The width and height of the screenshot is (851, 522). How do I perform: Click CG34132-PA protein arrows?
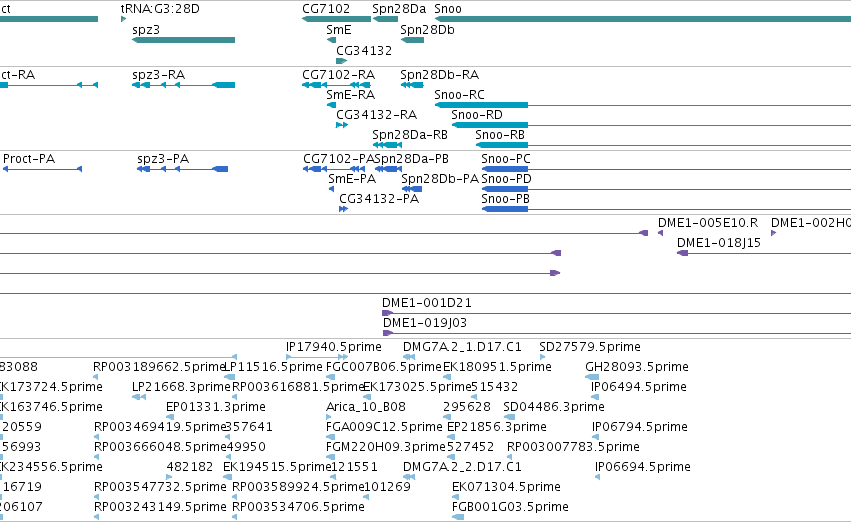pyautogui.click(x=343, y=209)
